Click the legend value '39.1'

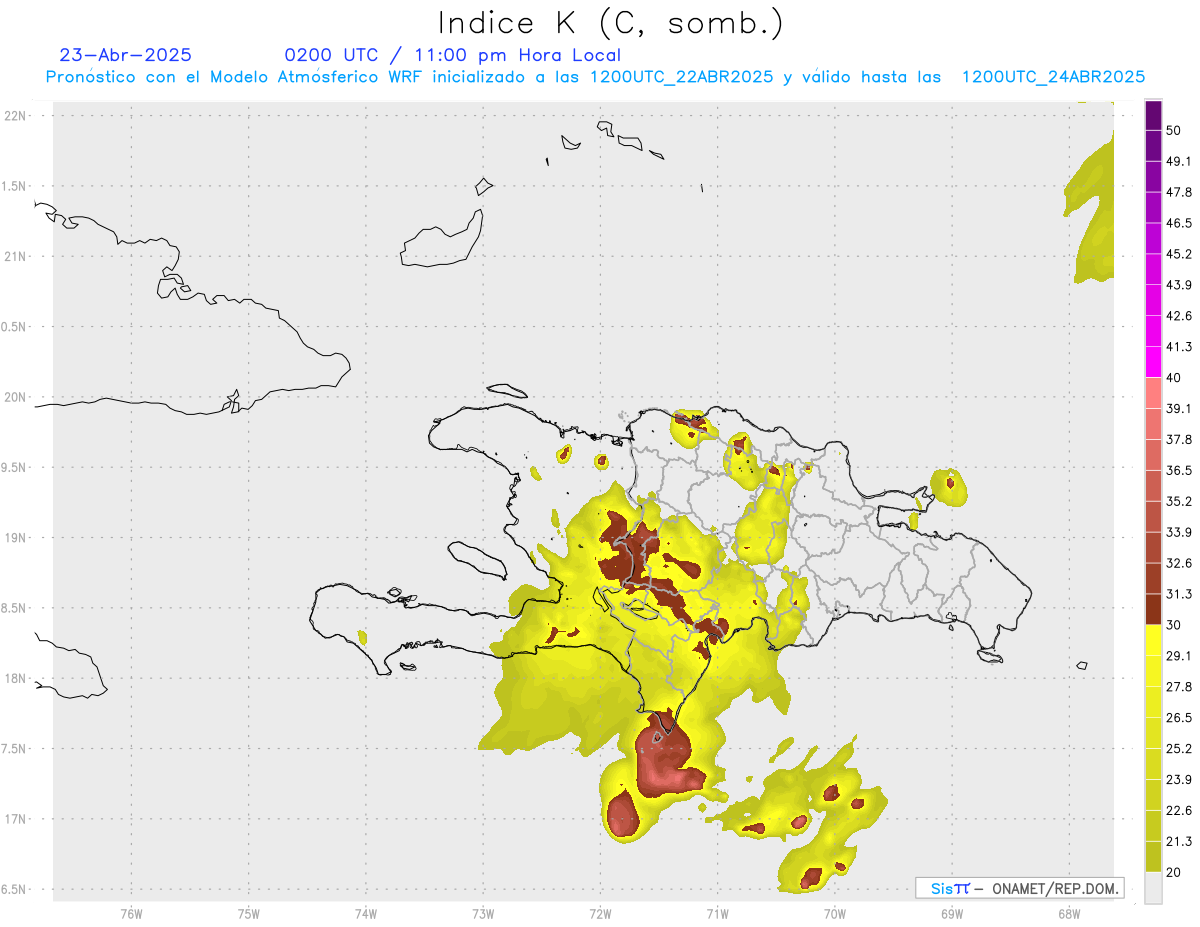point(1179,409)
